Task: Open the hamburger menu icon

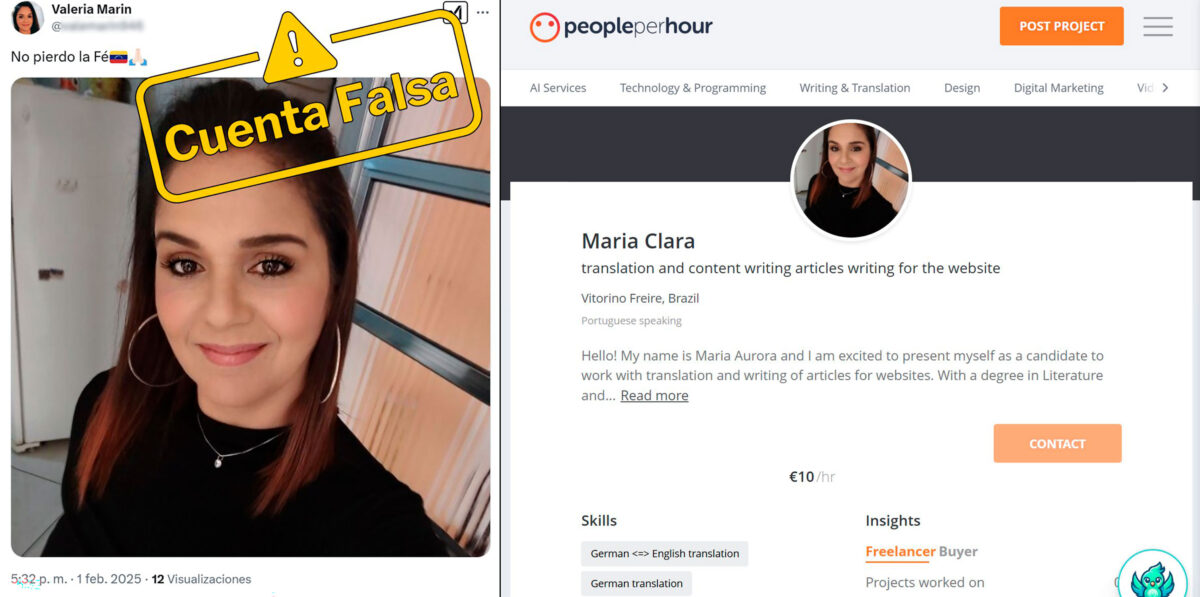Action: pyautogui.click(x=1158, y=27)
